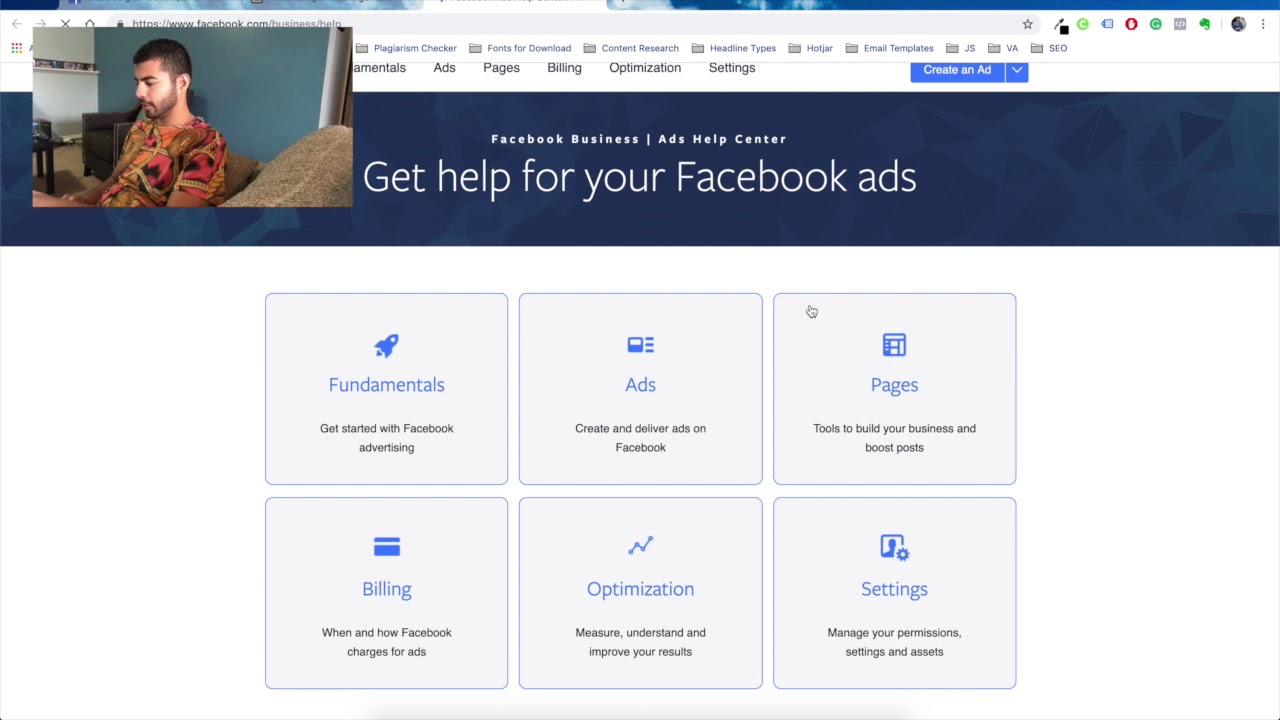Stop loading the page with X button

[x=65, y=23]
